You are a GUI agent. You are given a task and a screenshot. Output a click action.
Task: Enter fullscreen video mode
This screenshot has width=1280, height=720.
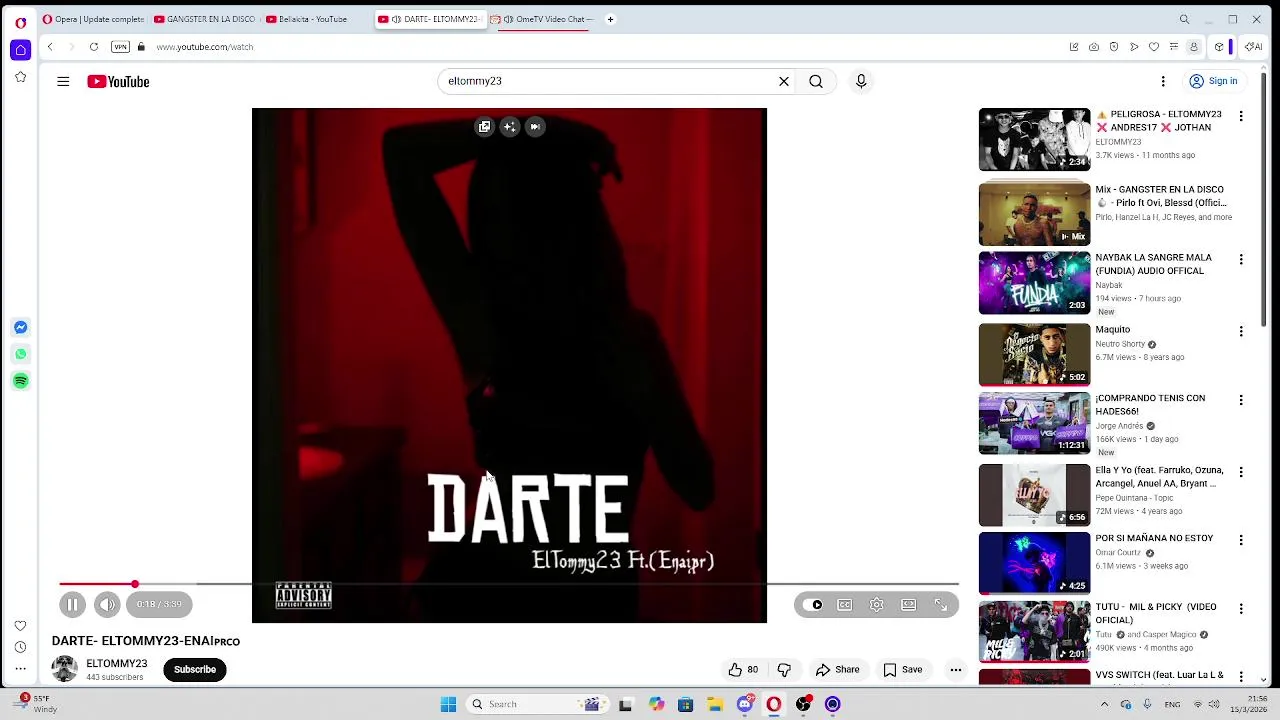tap(940, 604)
